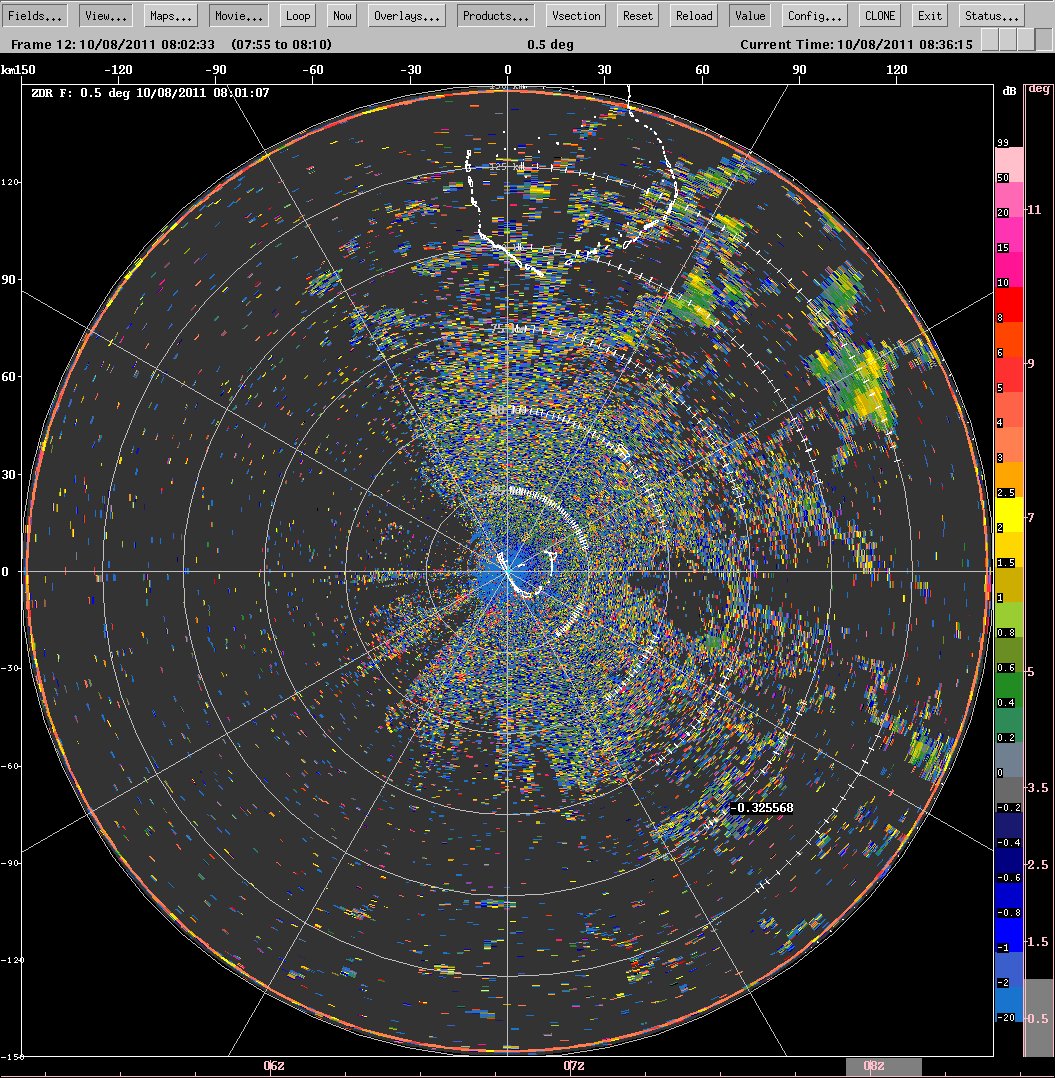This screenshot has width=1055, height=1078.
Task: Open the Status... window
Action: pos(991,16)
